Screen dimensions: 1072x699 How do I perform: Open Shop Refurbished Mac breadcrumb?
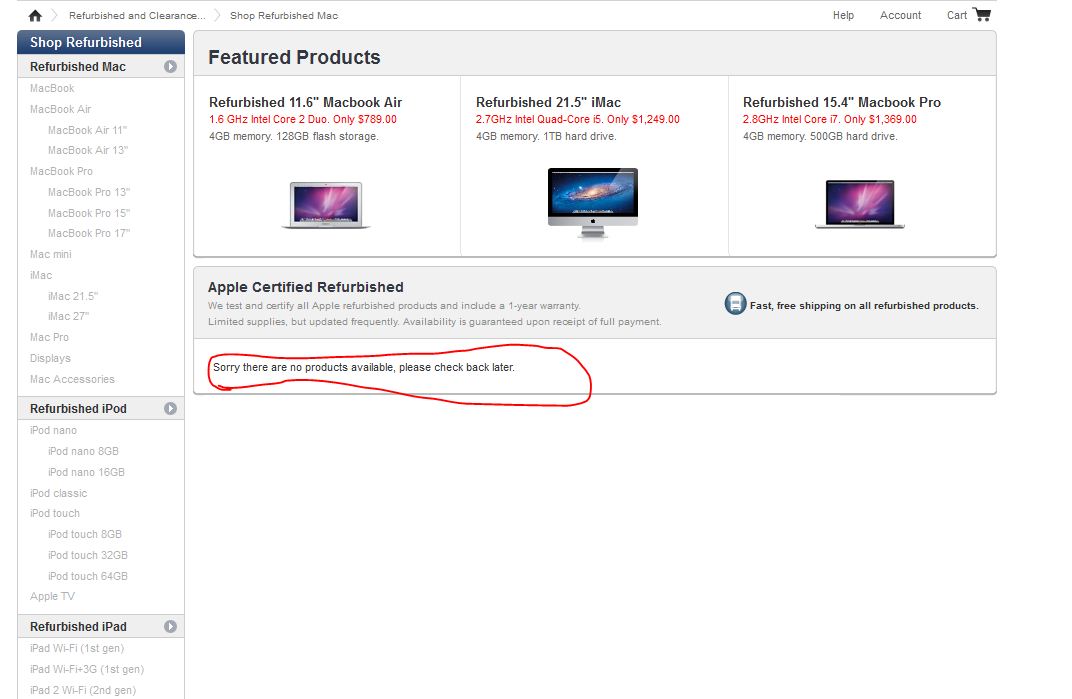pos(284,15)
